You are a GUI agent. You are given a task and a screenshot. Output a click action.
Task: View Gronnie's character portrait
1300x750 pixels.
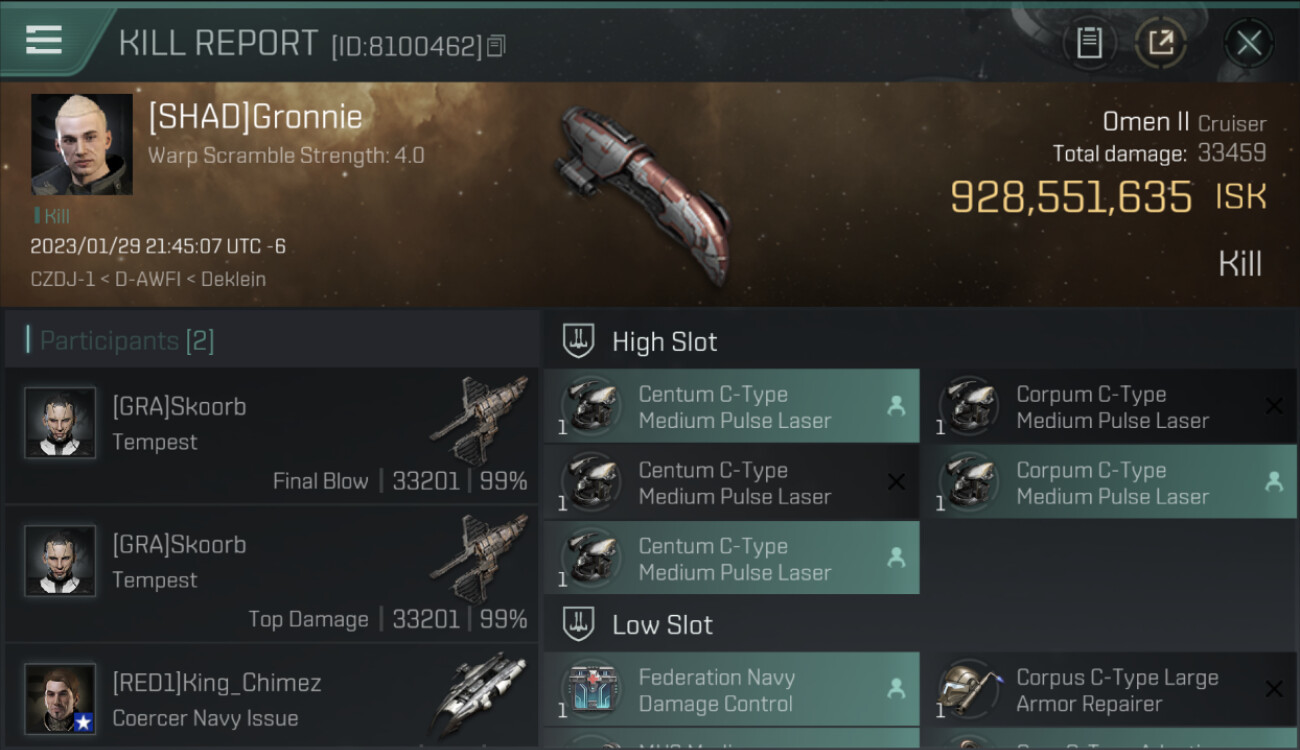(x=81, y=144)
